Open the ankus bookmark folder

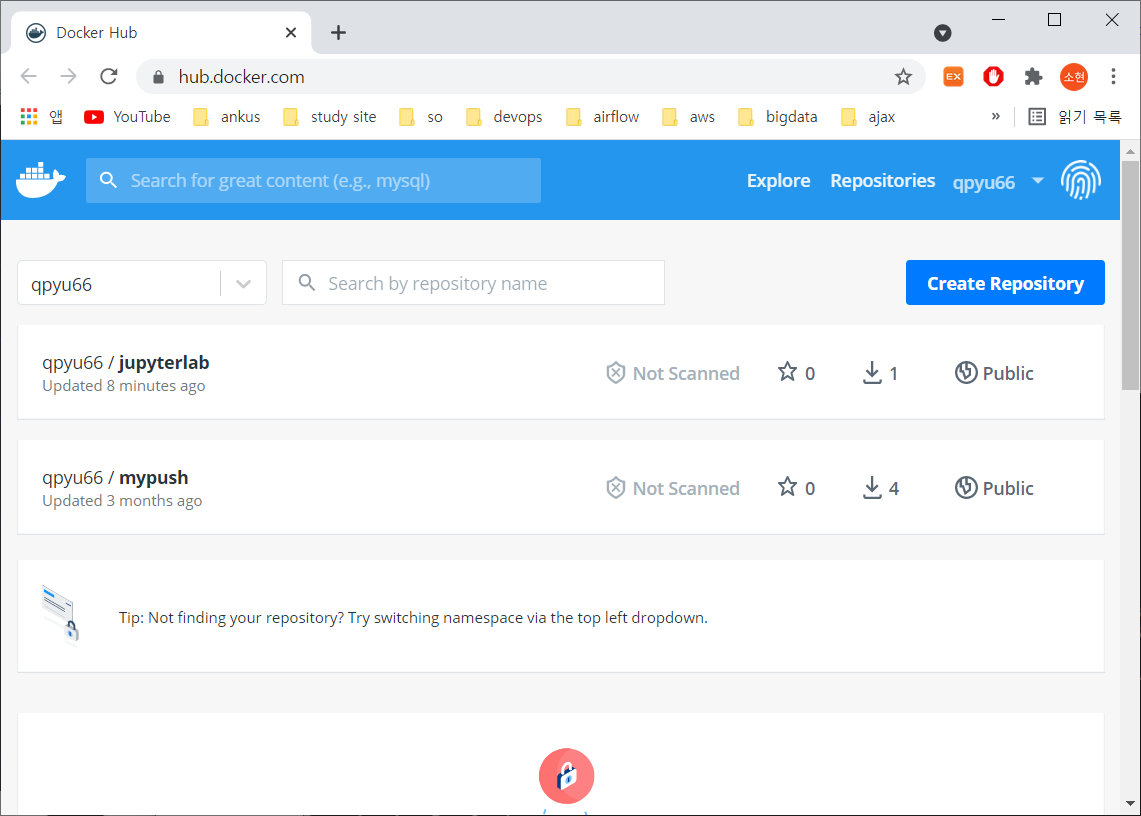click(226, 116)
